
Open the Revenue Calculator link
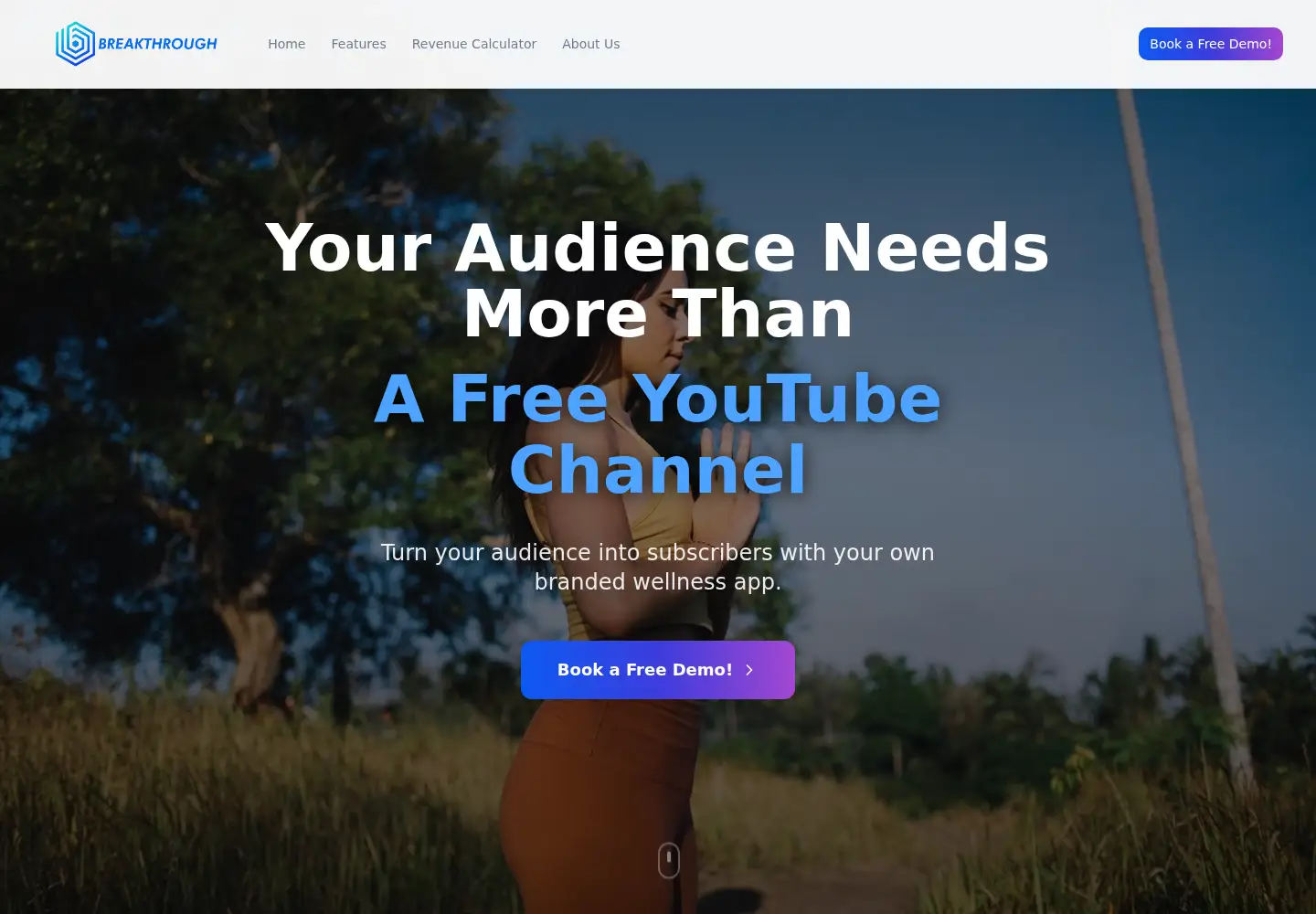tap(474, 44)
